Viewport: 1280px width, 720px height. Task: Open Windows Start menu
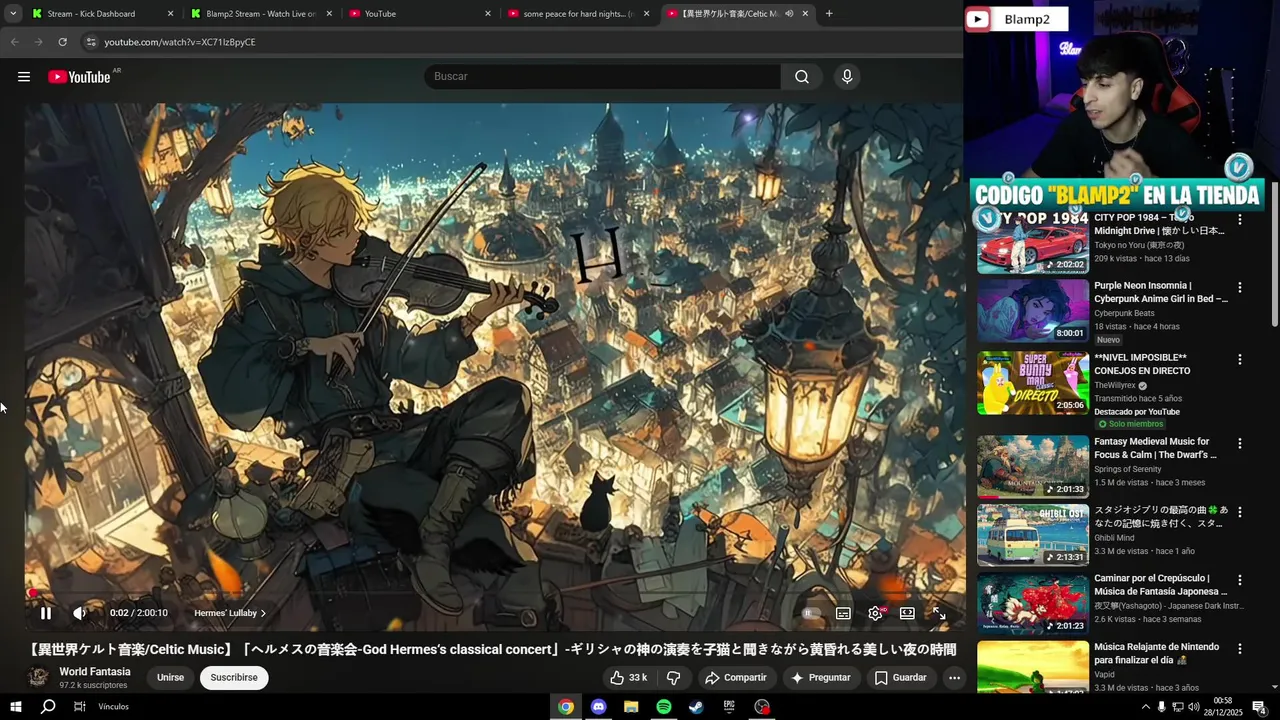15,707
